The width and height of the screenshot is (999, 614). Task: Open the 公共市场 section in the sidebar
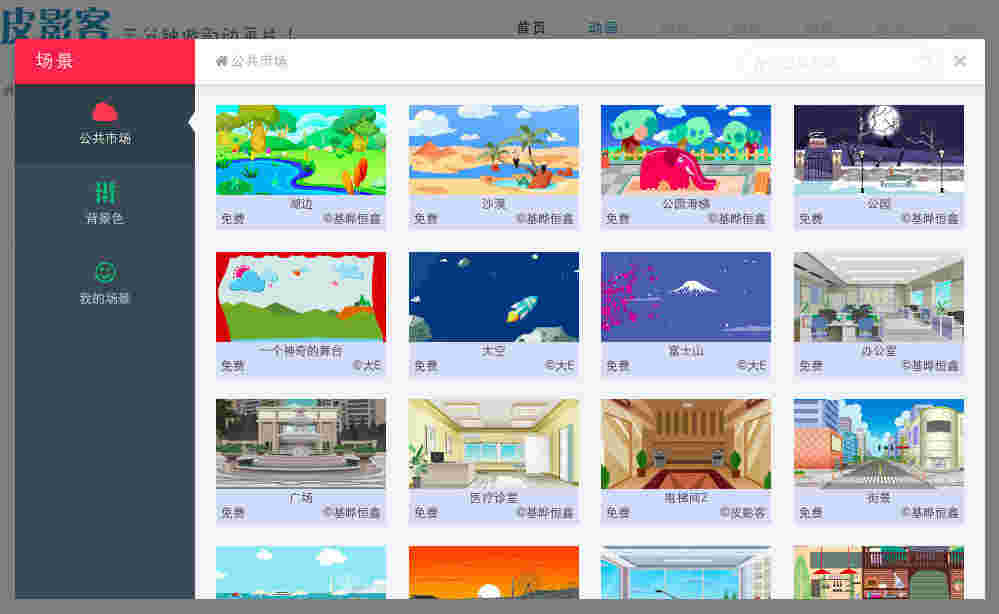[104, 124]
